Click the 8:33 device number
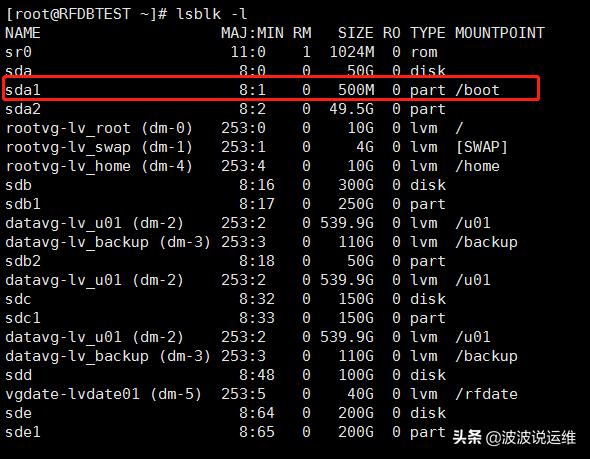 [257, 318]
